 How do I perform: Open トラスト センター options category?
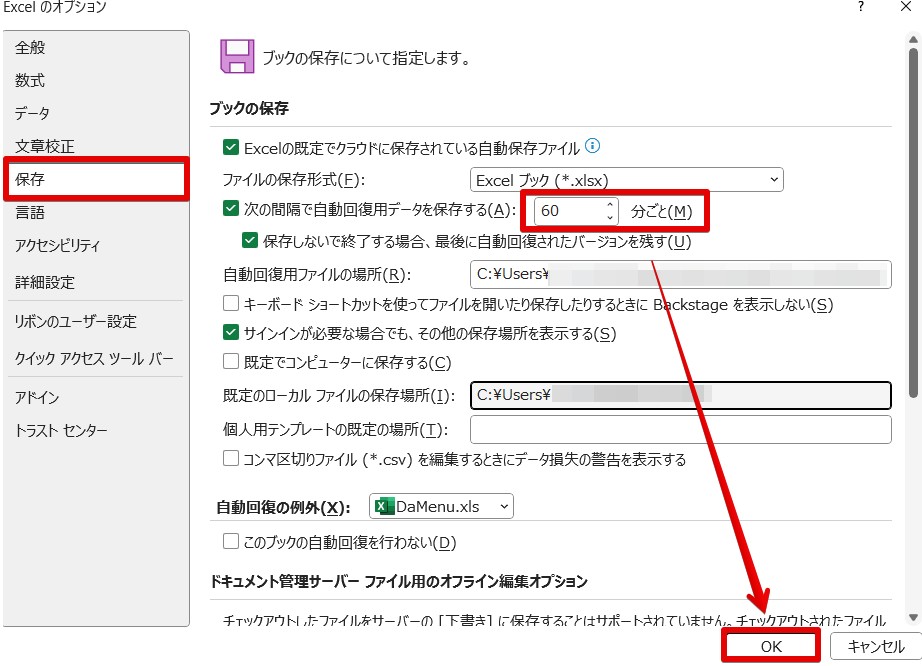click(x=61, y=431)
